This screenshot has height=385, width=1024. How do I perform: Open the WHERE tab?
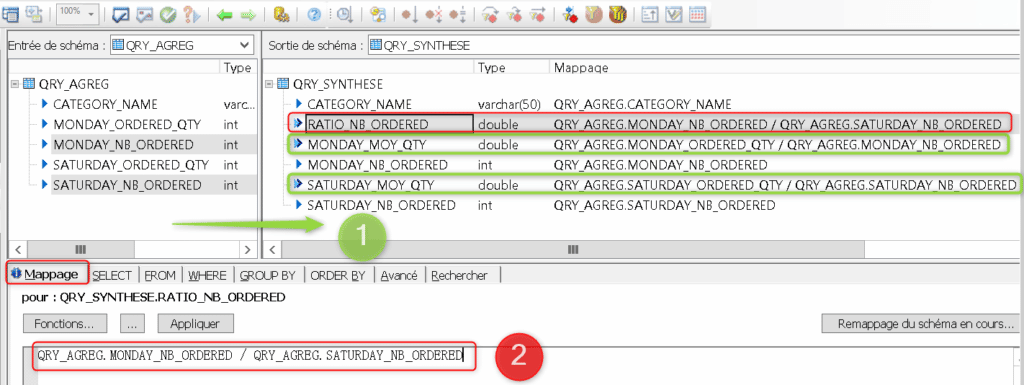coord(206,275)
